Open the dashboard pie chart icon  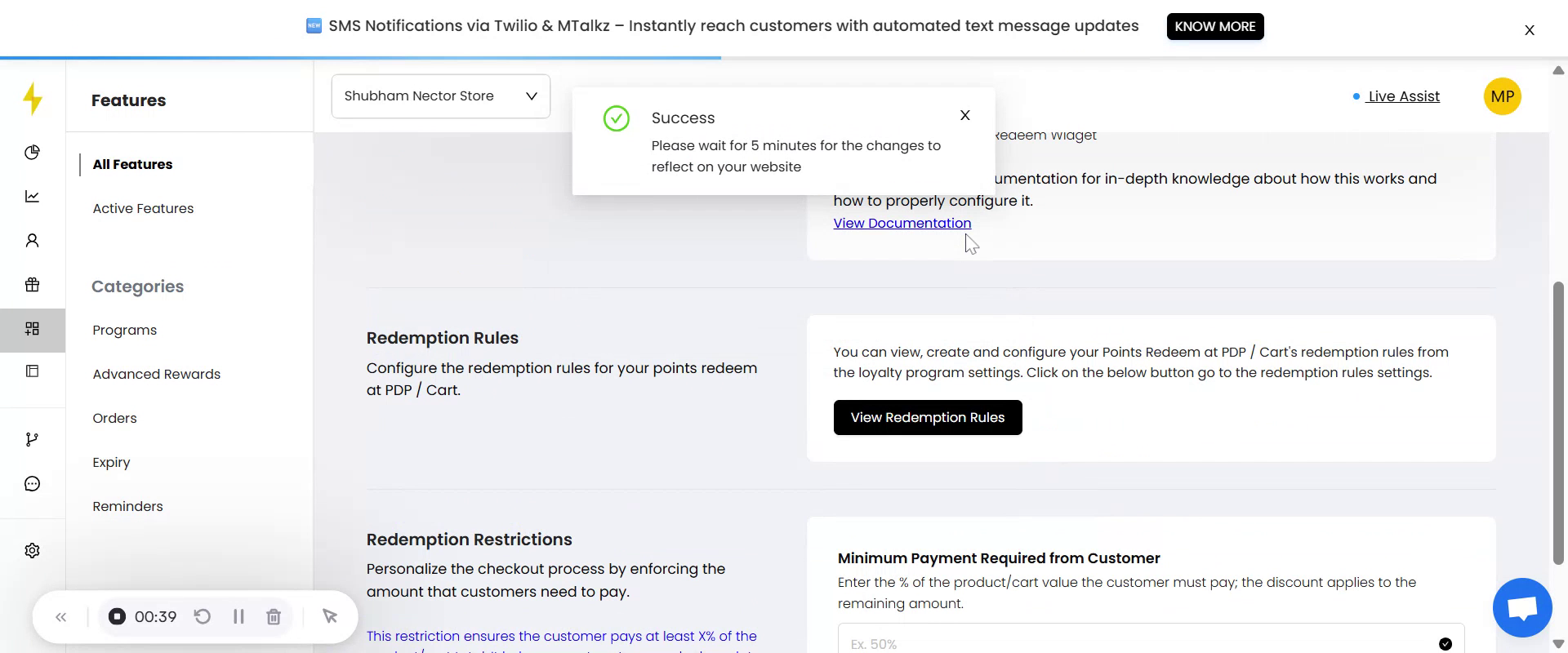(32, 153)
